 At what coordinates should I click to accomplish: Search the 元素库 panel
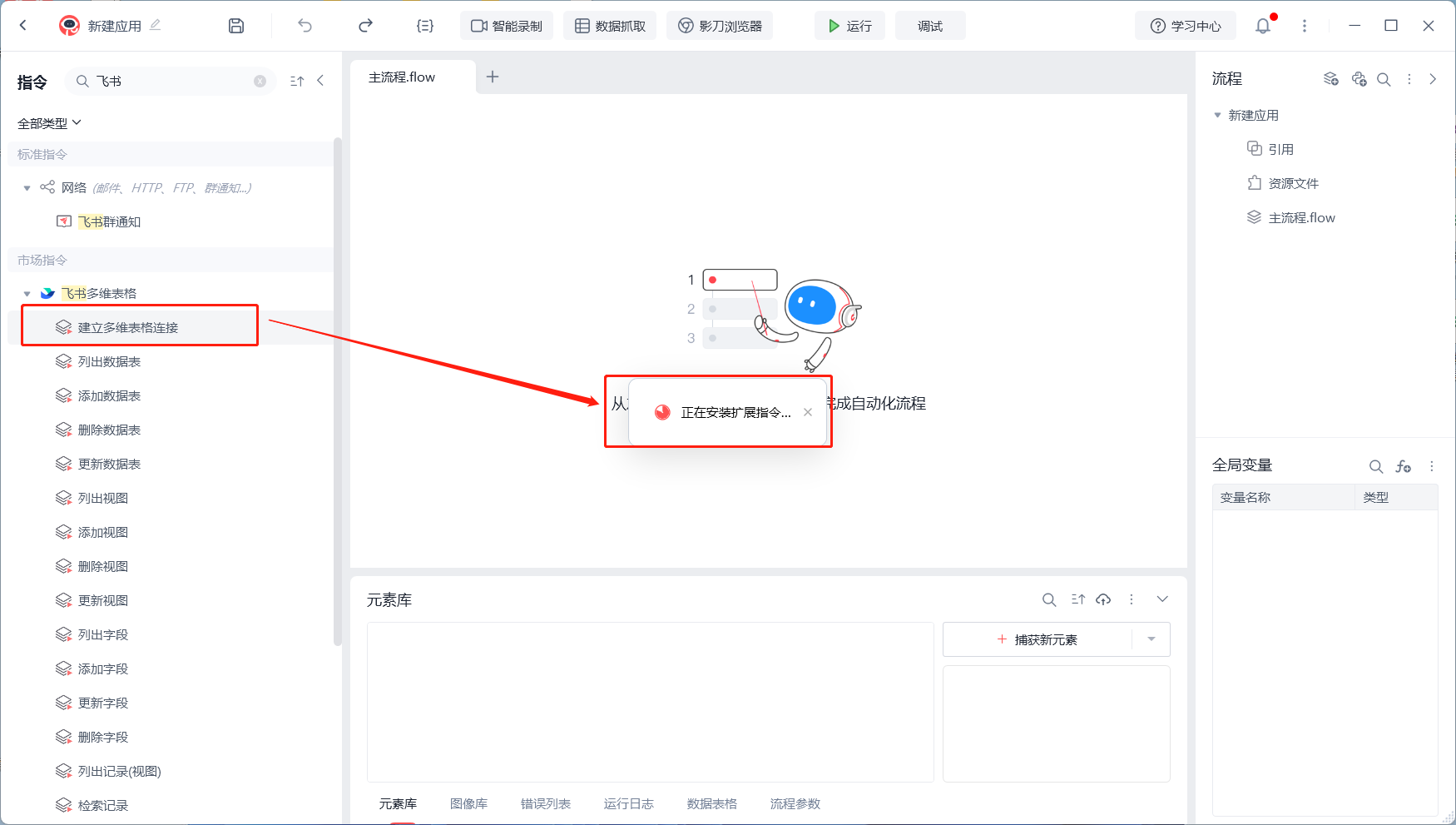[x=1049, y=599]
